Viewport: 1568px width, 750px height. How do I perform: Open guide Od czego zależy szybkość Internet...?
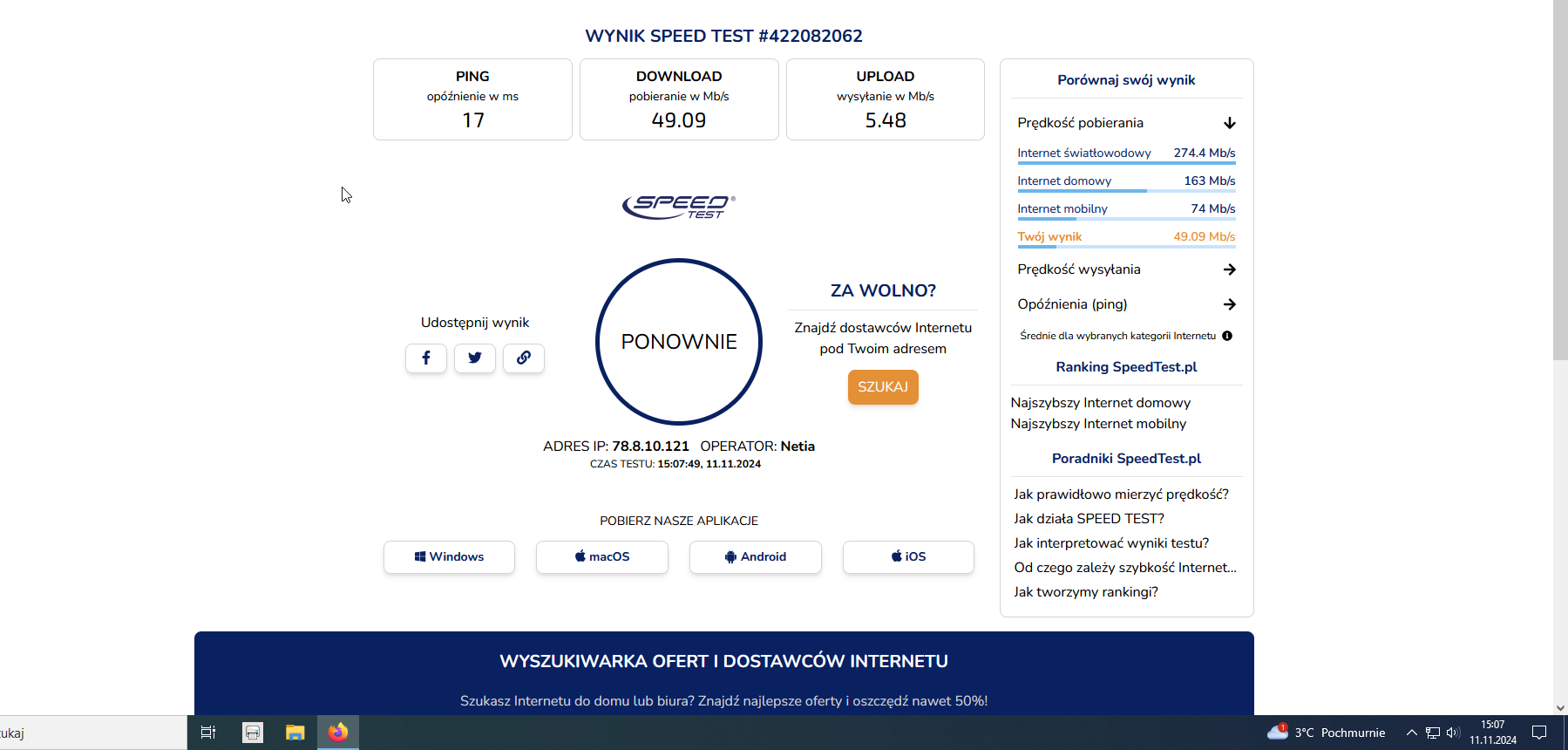1125,568
